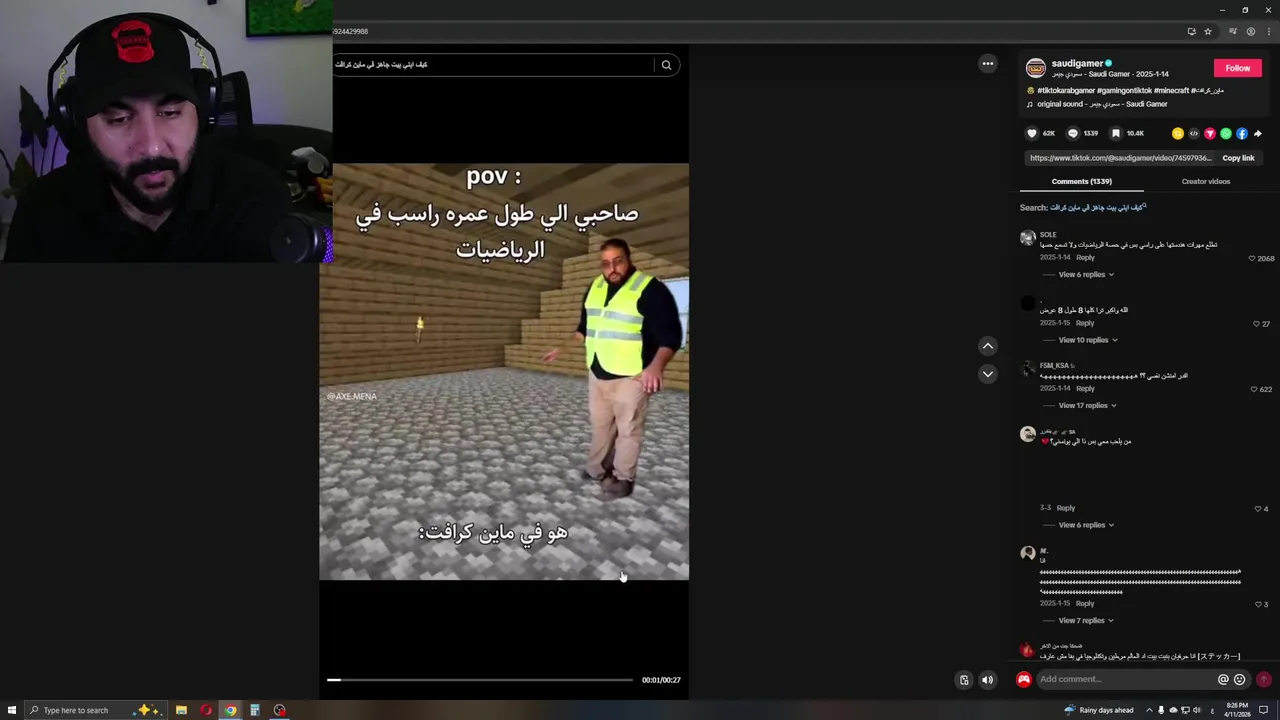1280x720 pixels.
Task: Open comments via speech bubble icon (1339)
Action: pos(1073,133)
